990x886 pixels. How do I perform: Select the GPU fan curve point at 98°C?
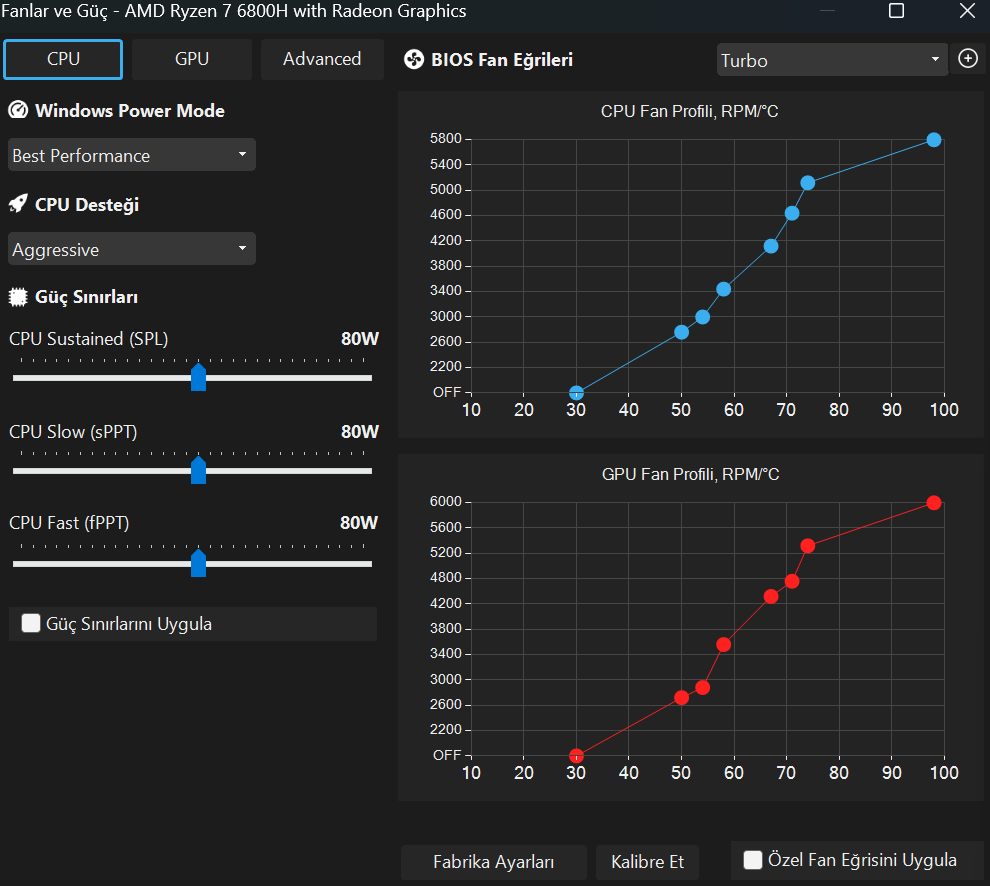point(934,503)
